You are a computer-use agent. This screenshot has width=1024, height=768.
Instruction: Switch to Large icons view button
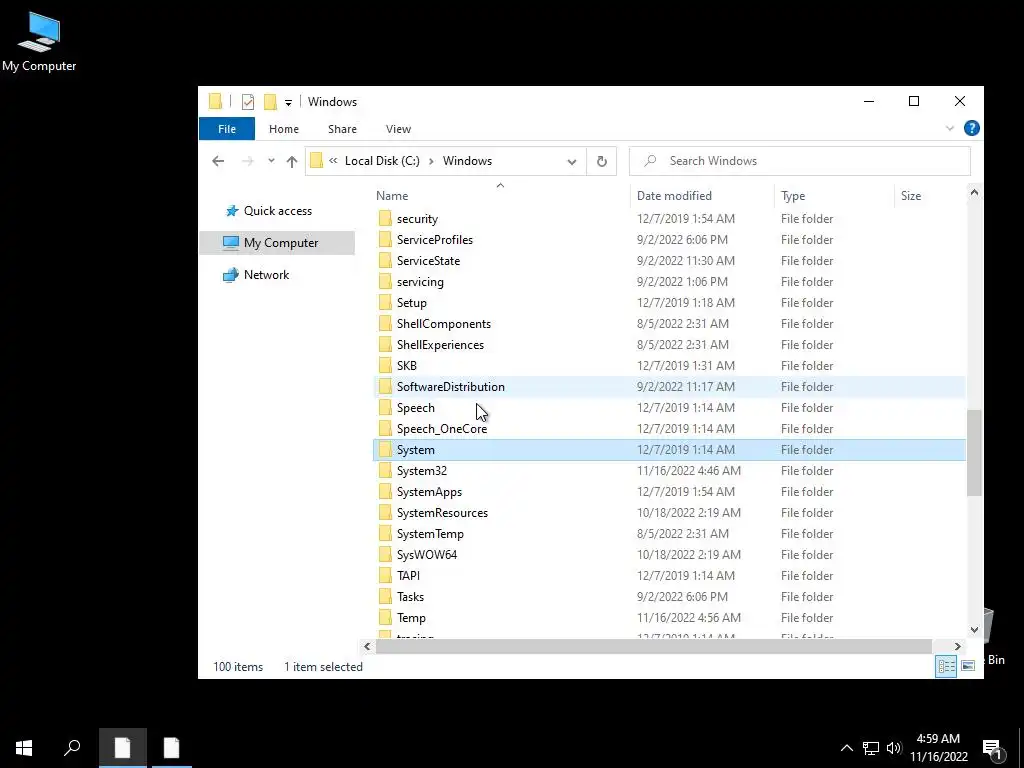(x=968, y=666)
